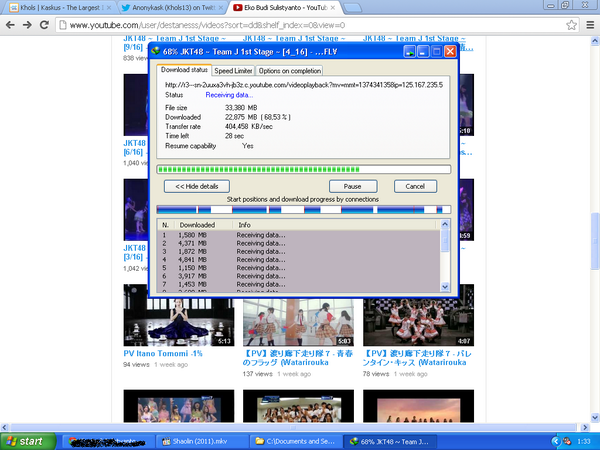Close the Kaskus tab
Viewport: 600px width, 450px height.
pyautogui.click(x=109, y=8)
